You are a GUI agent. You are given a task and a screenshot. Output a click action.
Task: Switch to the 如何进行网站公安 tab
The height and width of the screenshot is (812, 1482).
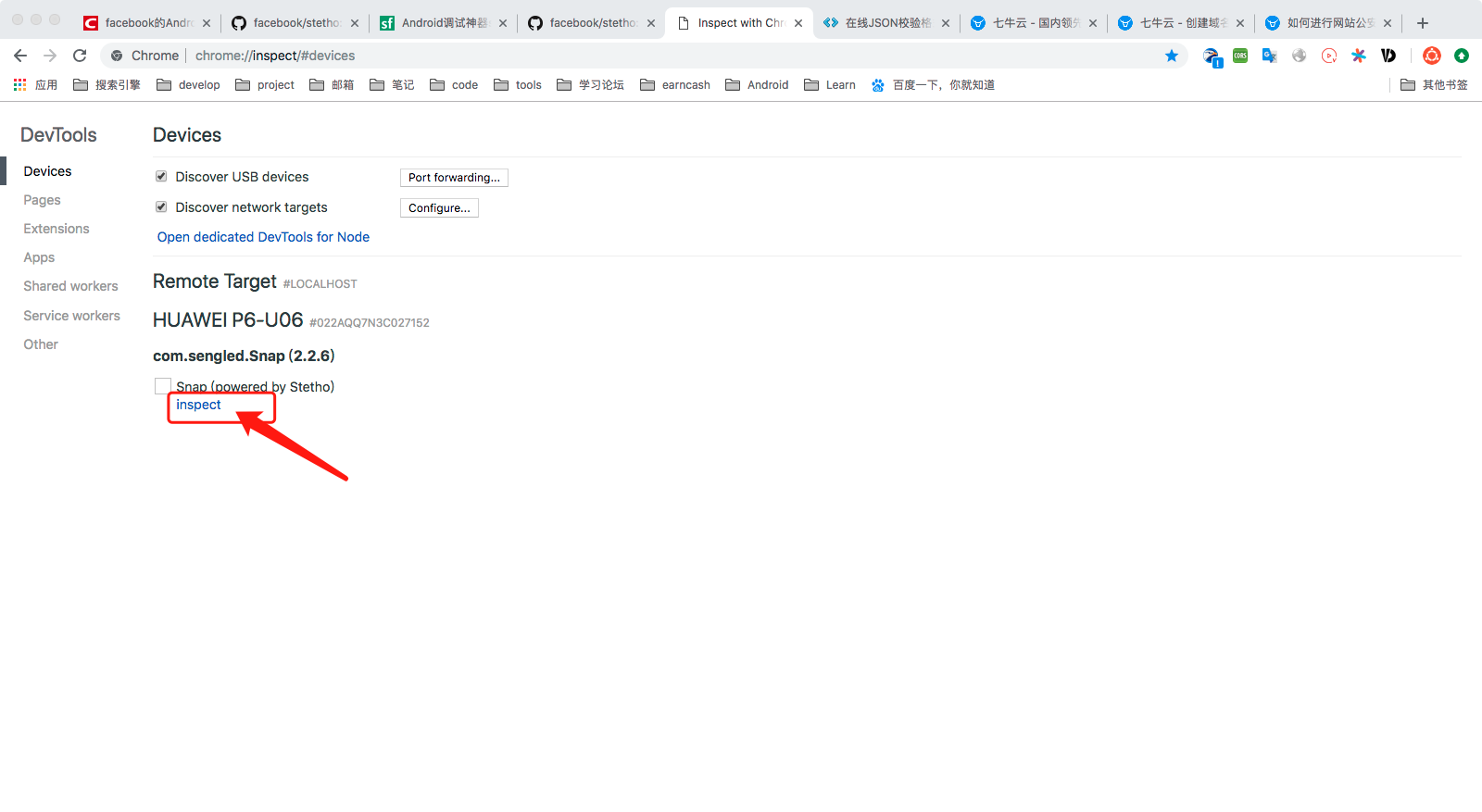1328,23
